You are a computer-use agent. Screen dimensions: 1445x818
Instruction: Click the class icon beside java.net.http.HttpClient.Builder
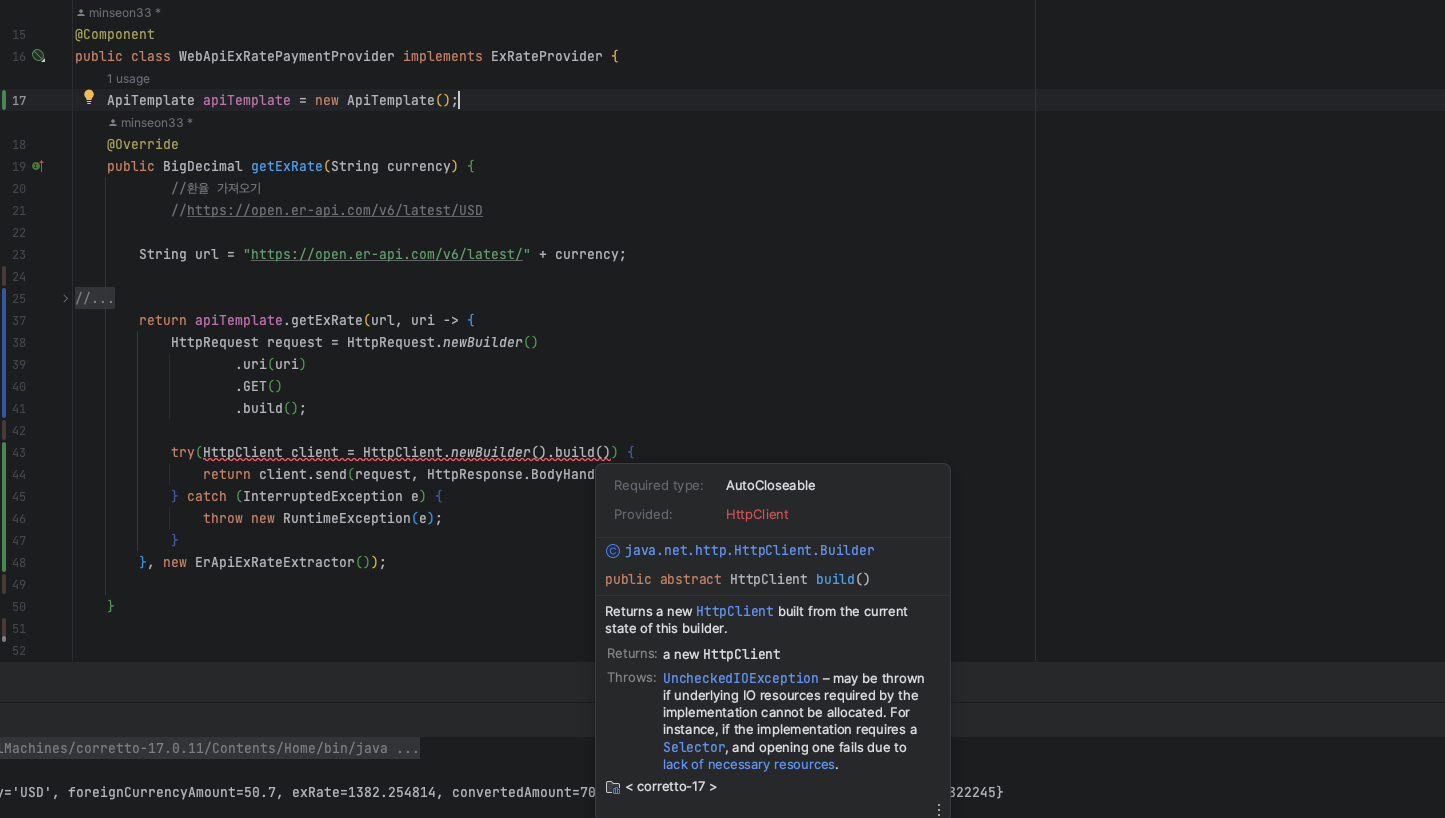click(613, 551)
